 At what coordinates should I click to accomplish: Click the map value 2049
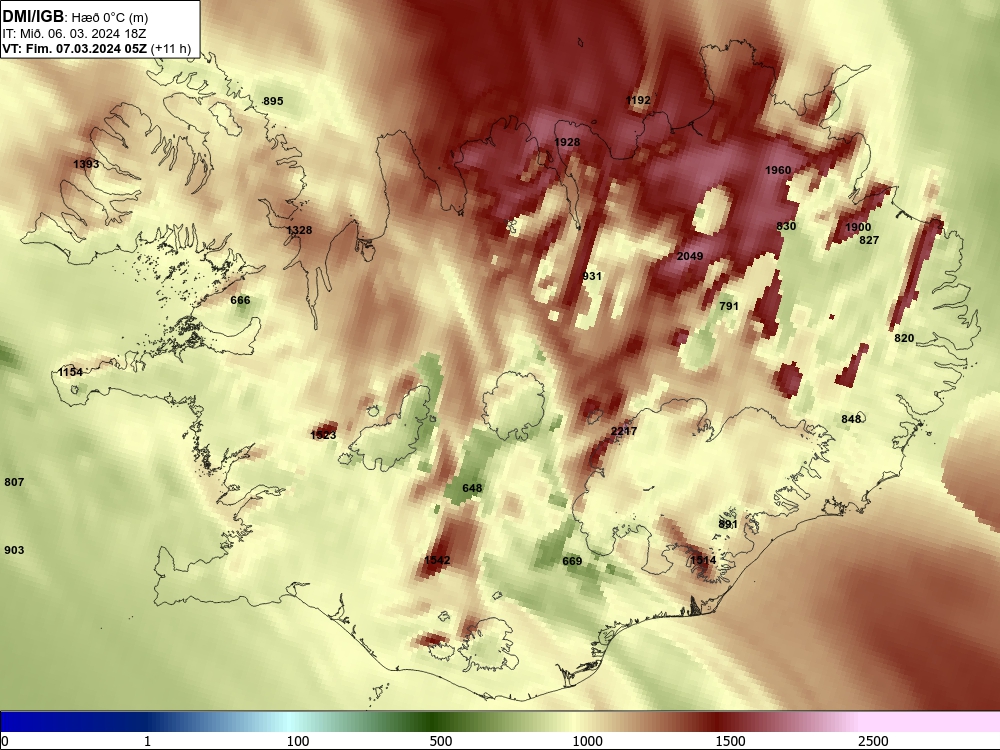(x=690, y=256)
